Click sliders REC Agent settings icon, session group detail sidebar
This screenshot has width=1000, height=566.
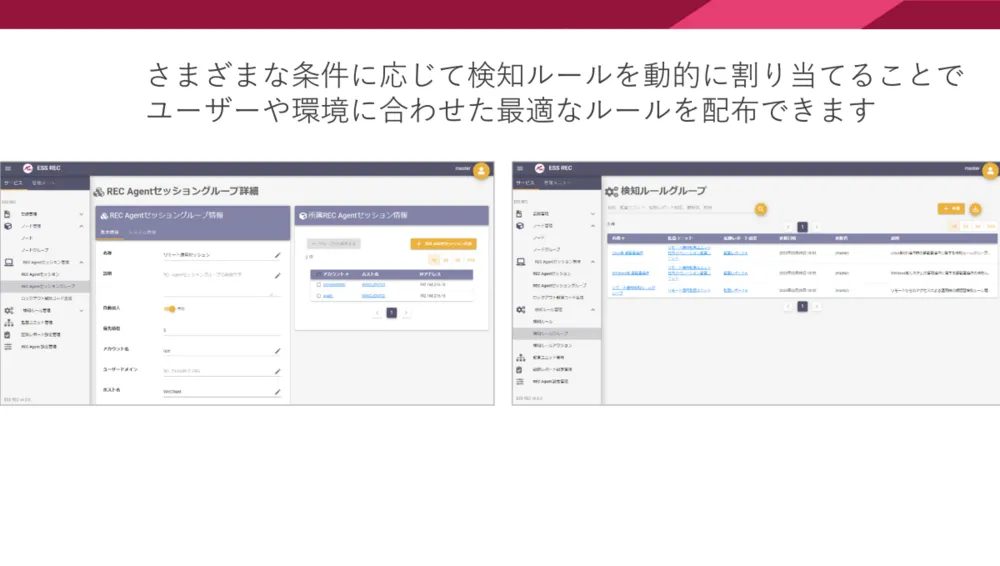tap(8, 346)
